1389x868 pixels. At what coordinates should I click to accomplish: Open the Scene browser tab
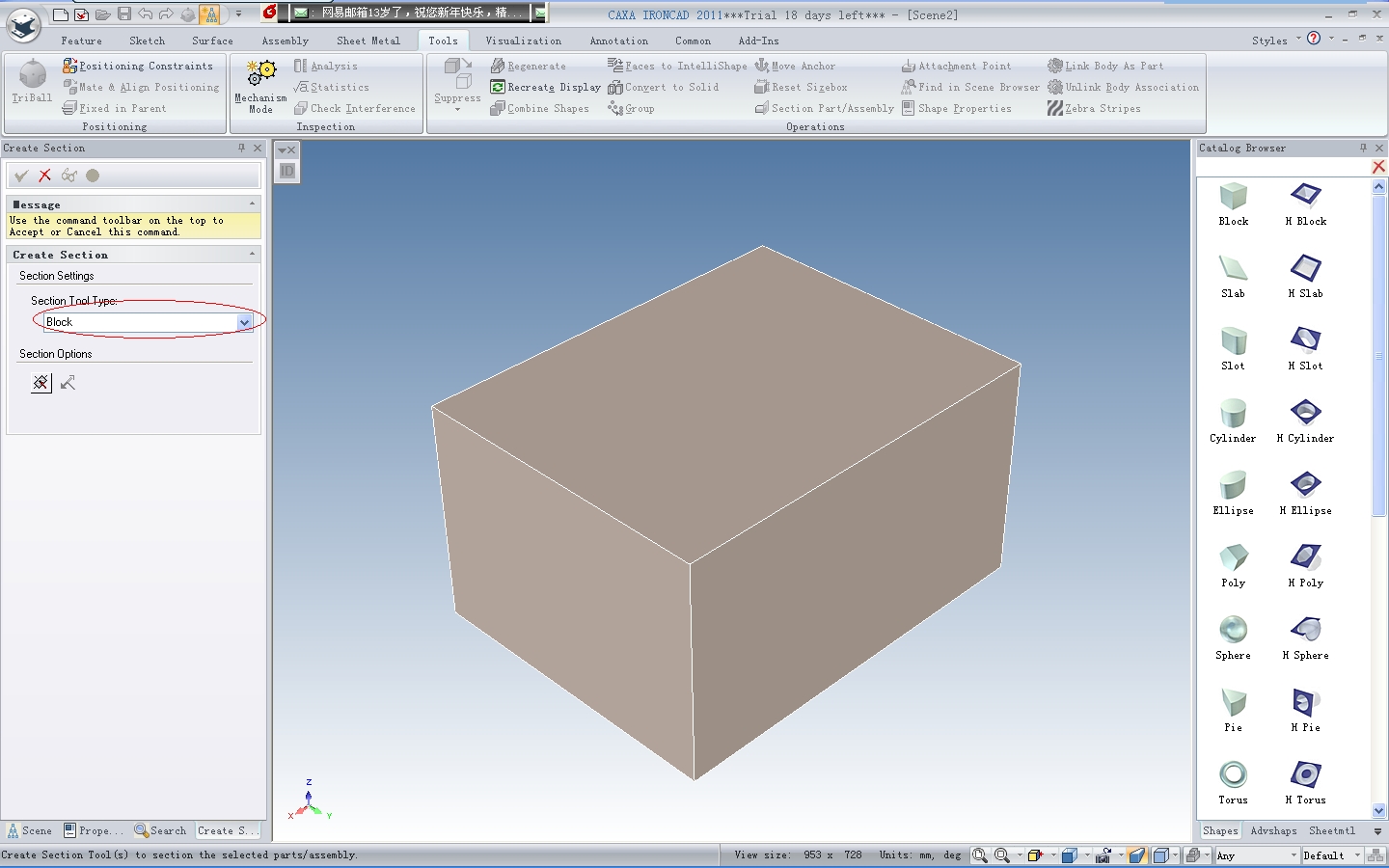(29, 830)
